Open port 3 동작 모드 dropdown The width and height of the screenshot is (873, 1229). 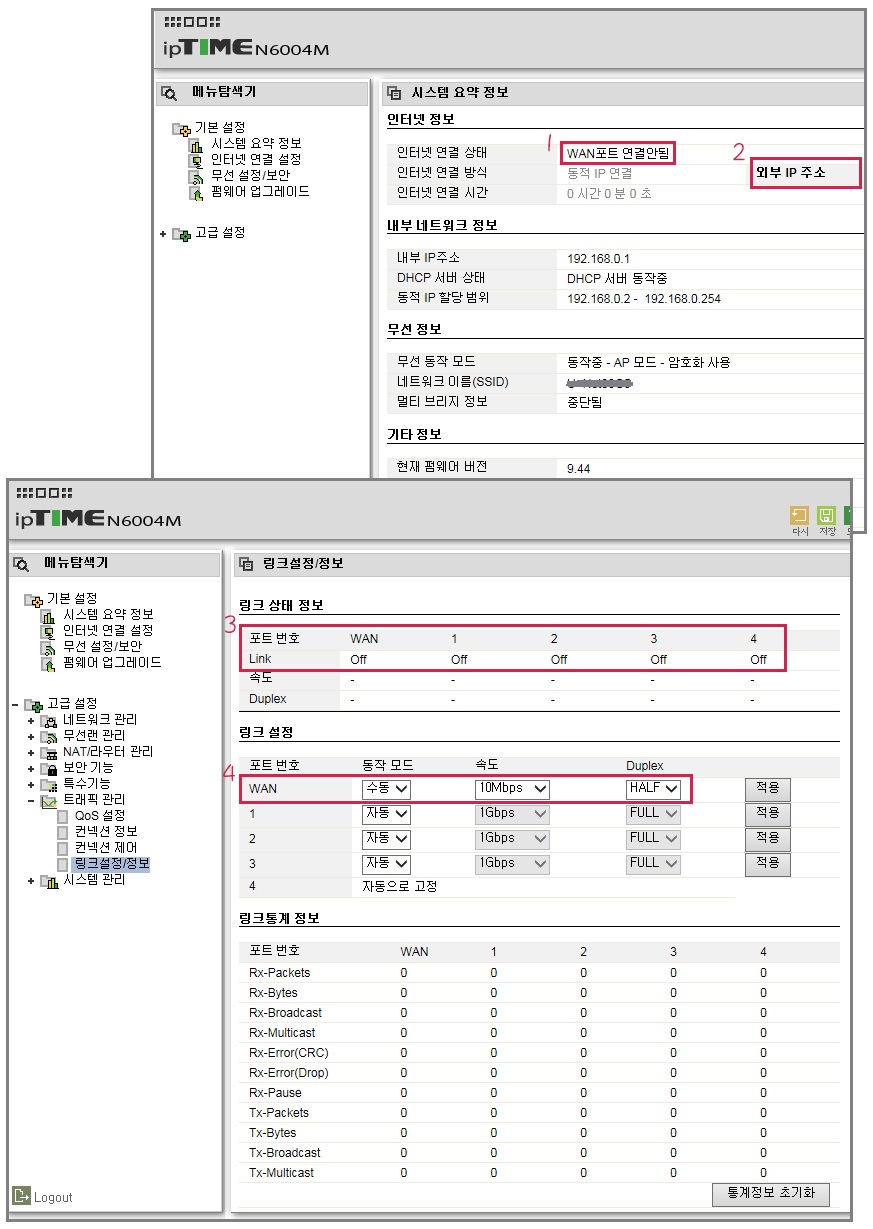click(386, 863)
